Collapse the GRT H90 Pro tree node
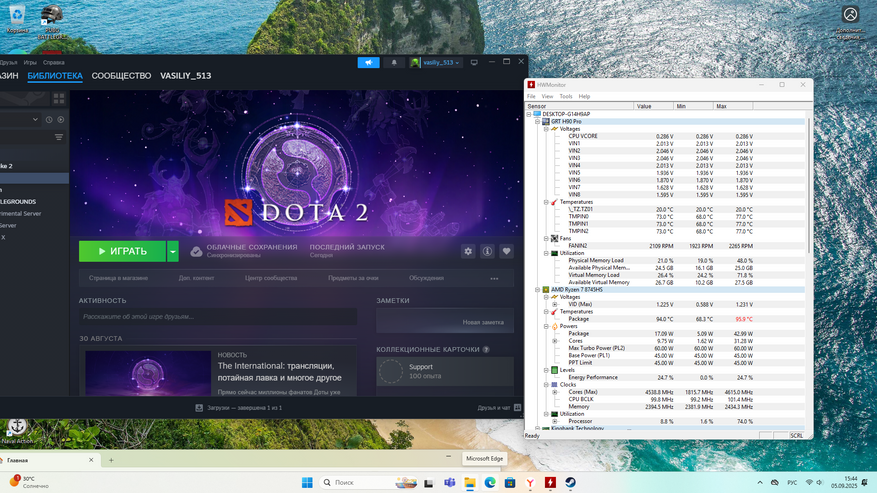Screen dimensions: 877x493 [537, 122]
